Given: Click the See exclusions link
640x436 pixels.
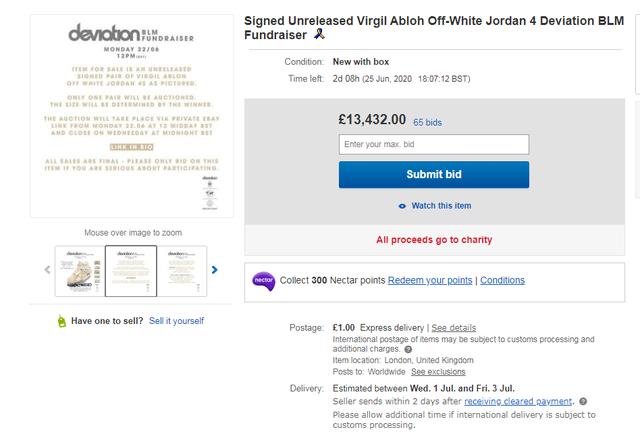Looking at the screenshot, I should pos(439,371).
